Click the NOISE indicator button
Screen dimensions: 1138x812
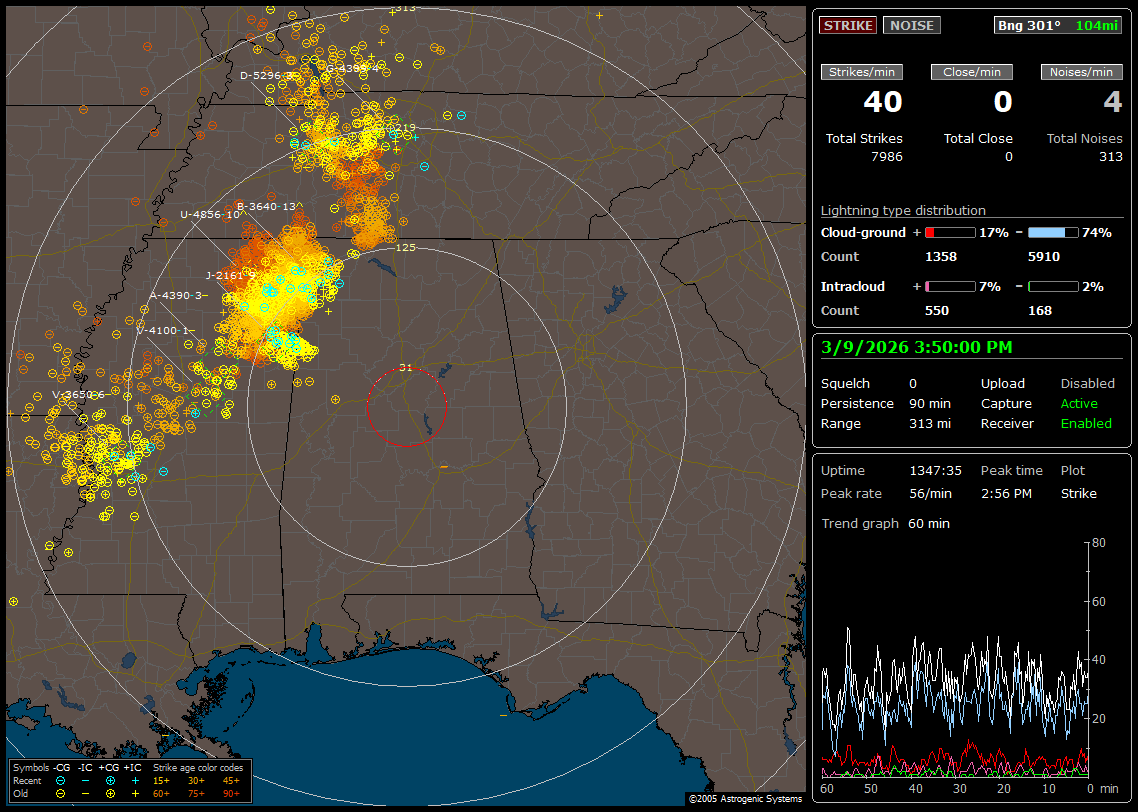tap(911, 26)
